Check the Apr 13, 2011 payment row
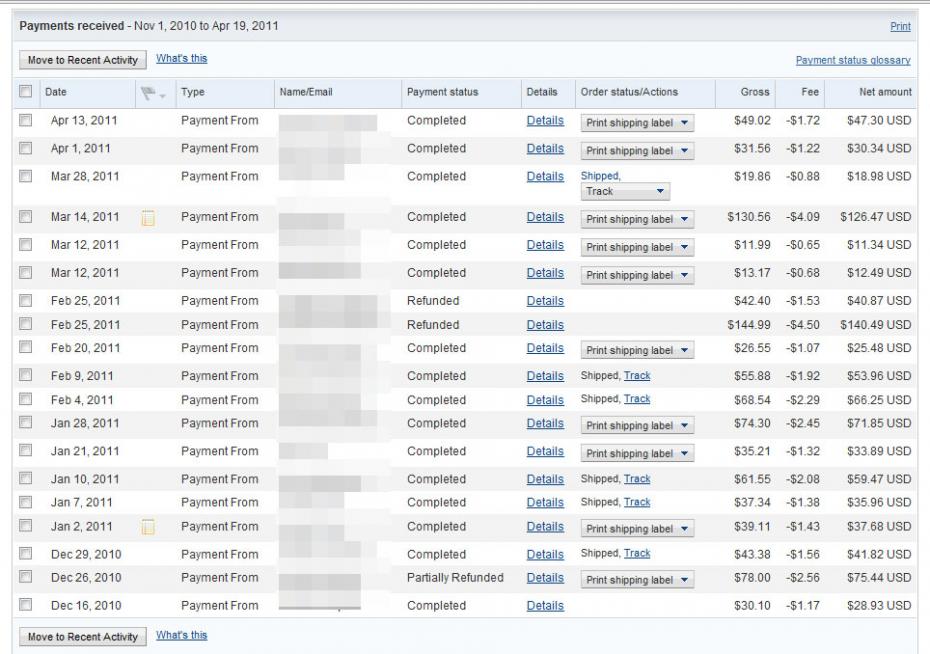This screenshot has width=930, height=654. pyautogui.click(x=26, y=120)
